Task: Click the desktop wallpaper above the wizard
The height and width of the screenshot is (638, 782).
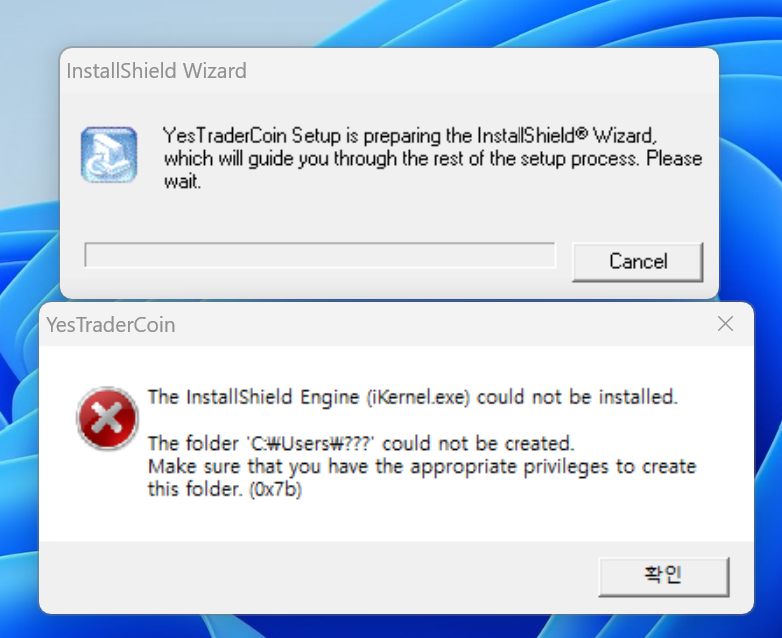Action: (x=391, y=22)
